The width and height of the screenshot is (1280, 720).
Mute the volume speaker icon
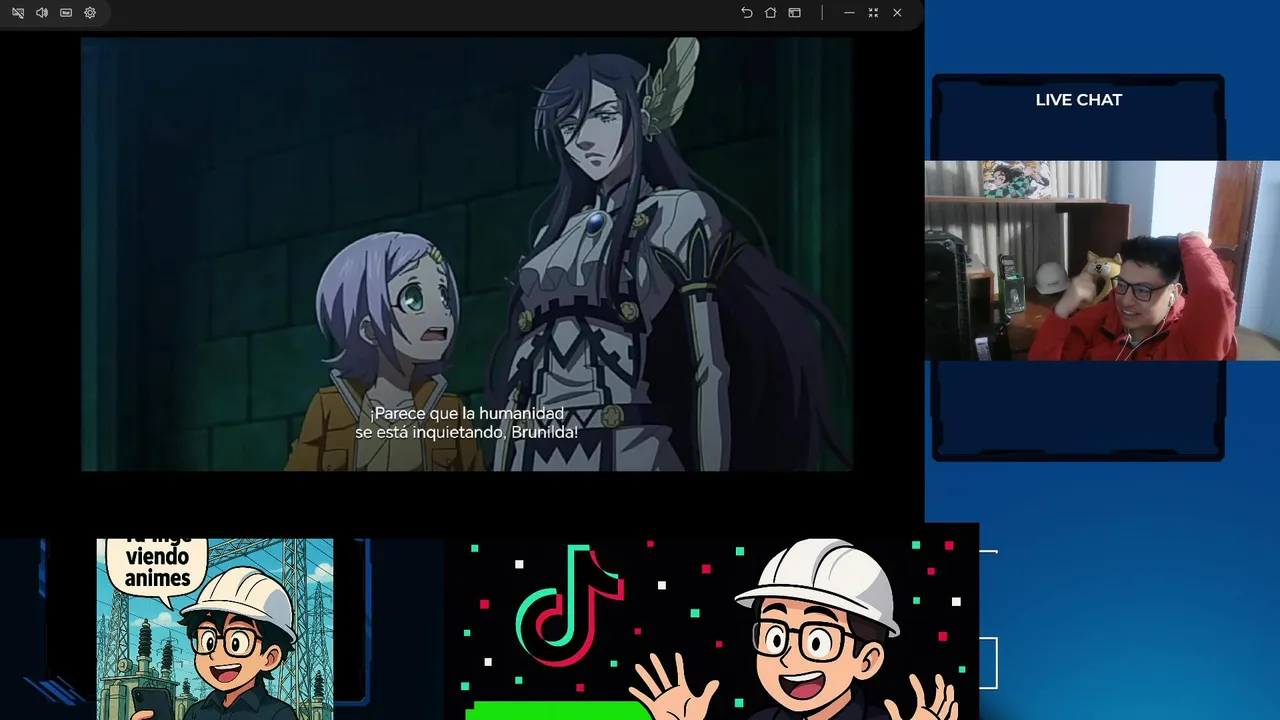(42, 13)
